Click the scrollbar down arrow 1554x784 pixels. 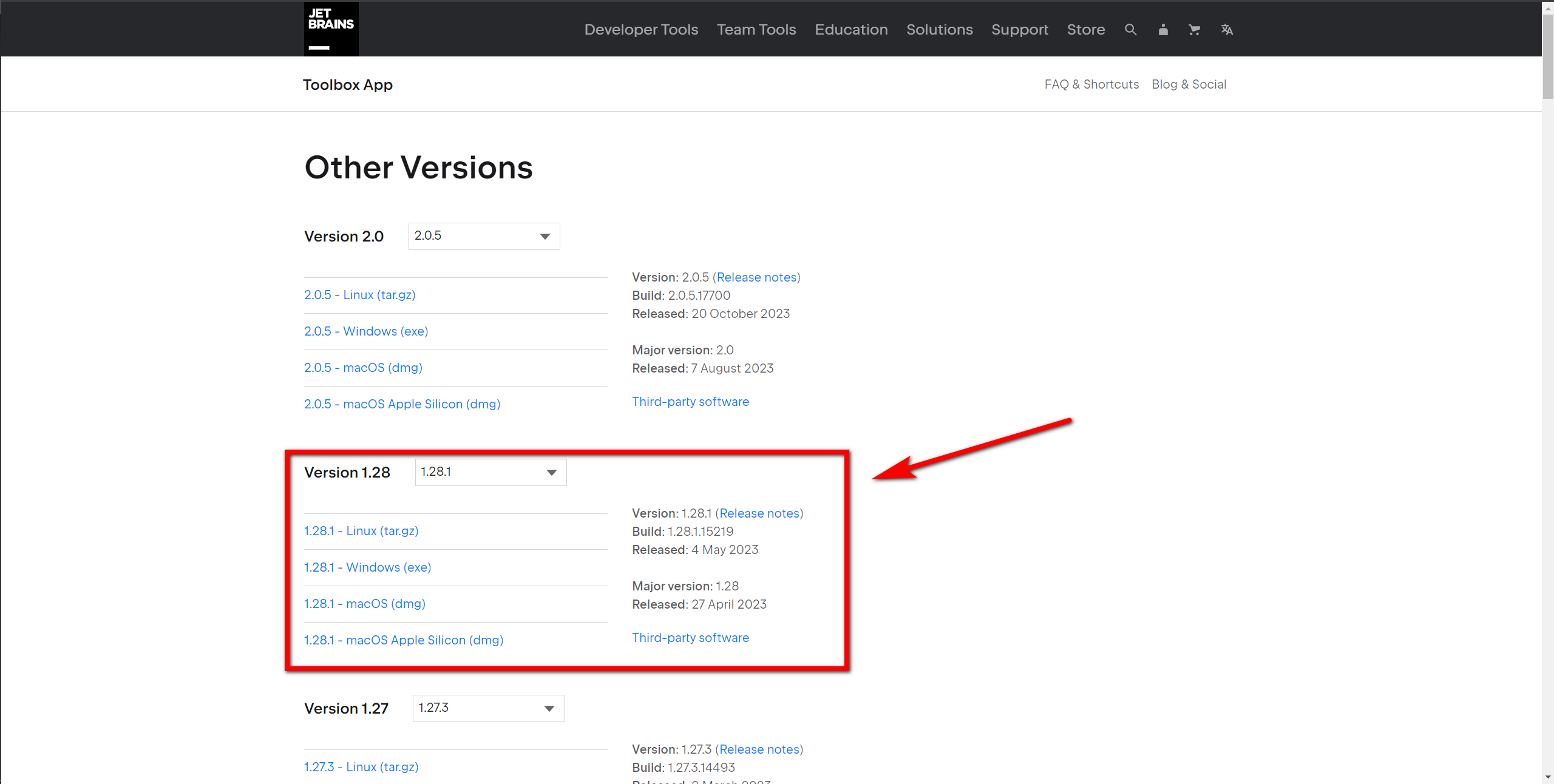click(1547, 777)
